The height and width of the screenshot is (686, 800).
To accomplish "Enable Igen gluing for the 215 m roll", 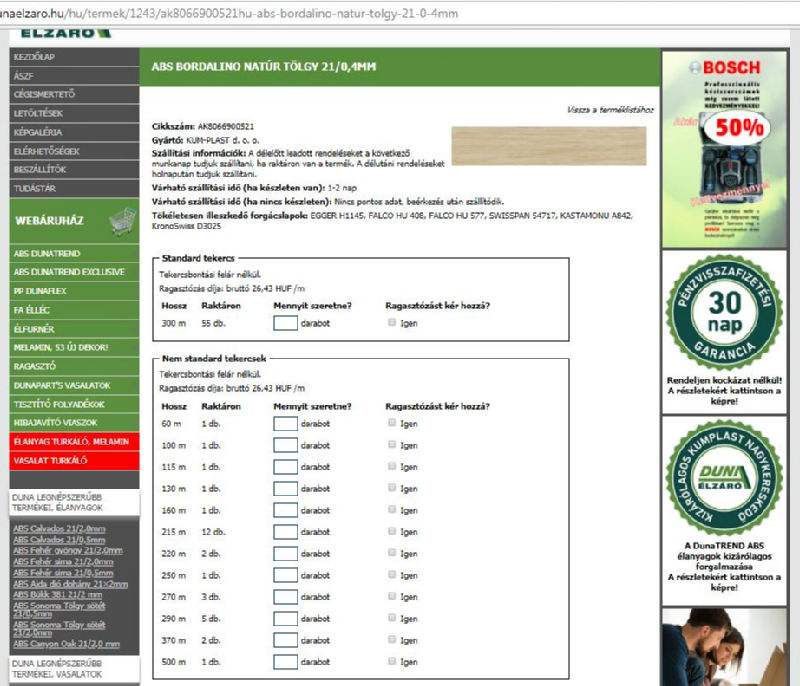I will 392,531.
